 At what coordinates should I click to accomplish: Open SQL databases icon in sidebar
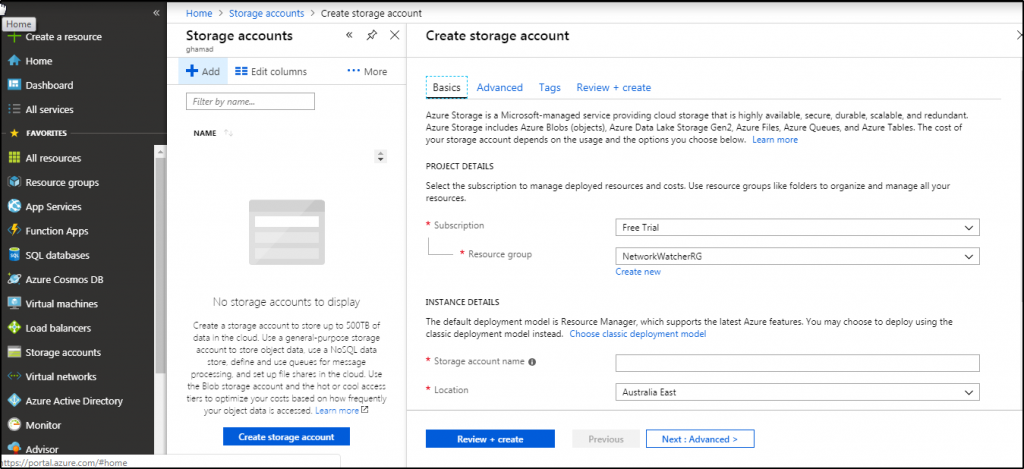pyautogui.click(x=14, y=255)
